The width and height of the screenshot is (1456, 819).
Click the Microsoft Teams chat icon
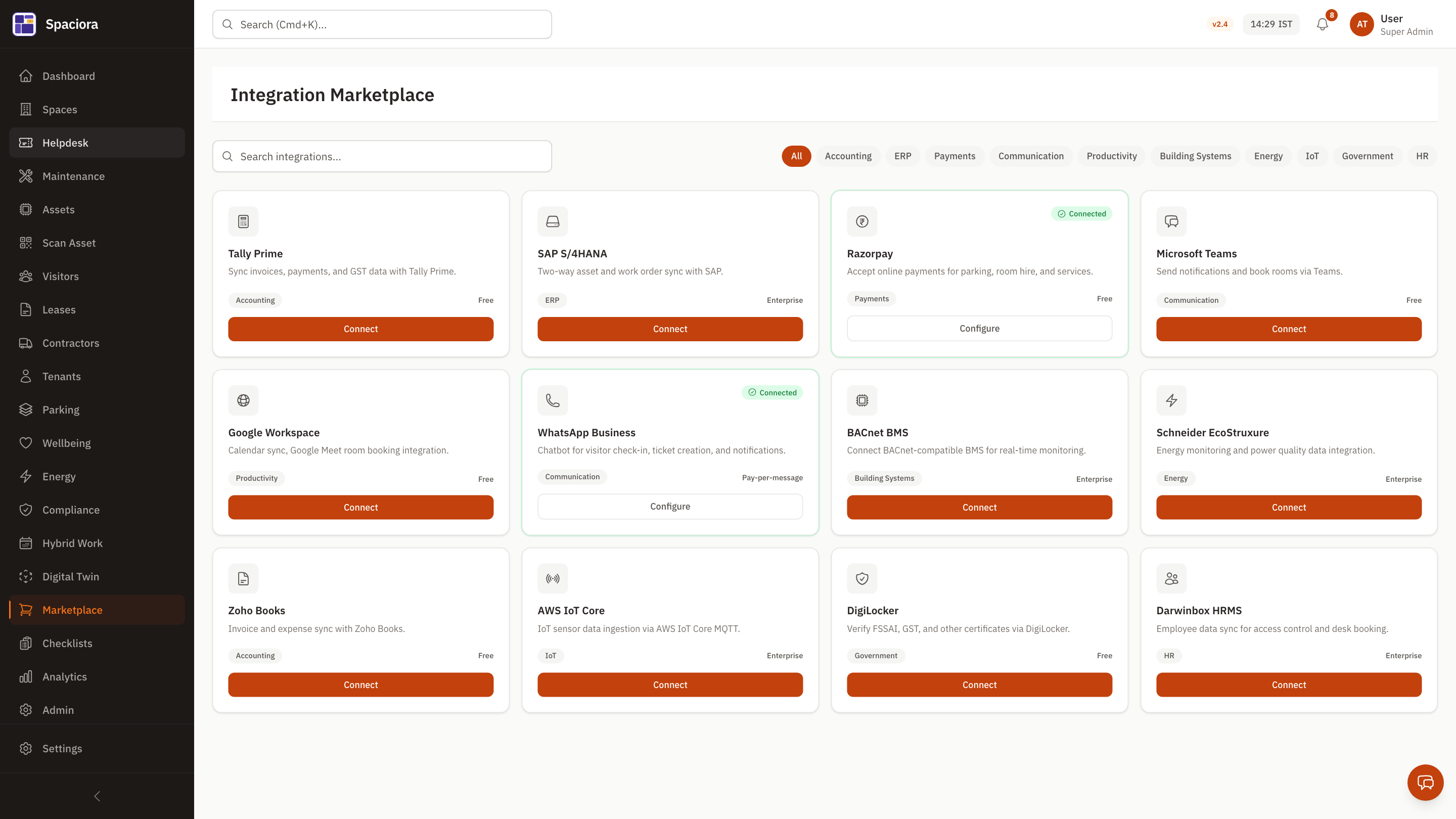click(x=1171, y=221)
